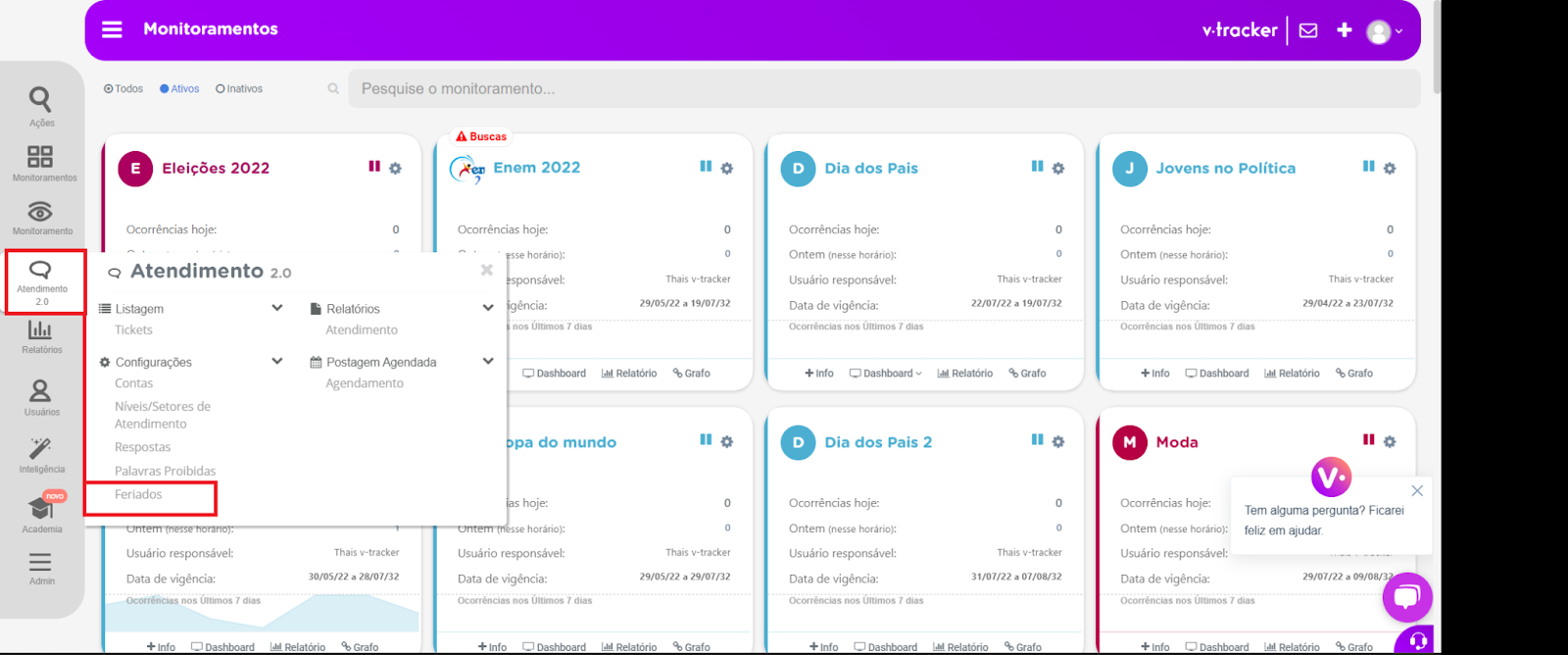This screenshot has height=655, width=1568.
Task: Open the hamburger menu beside Monitoramentos
Action: tap(112, 29)
